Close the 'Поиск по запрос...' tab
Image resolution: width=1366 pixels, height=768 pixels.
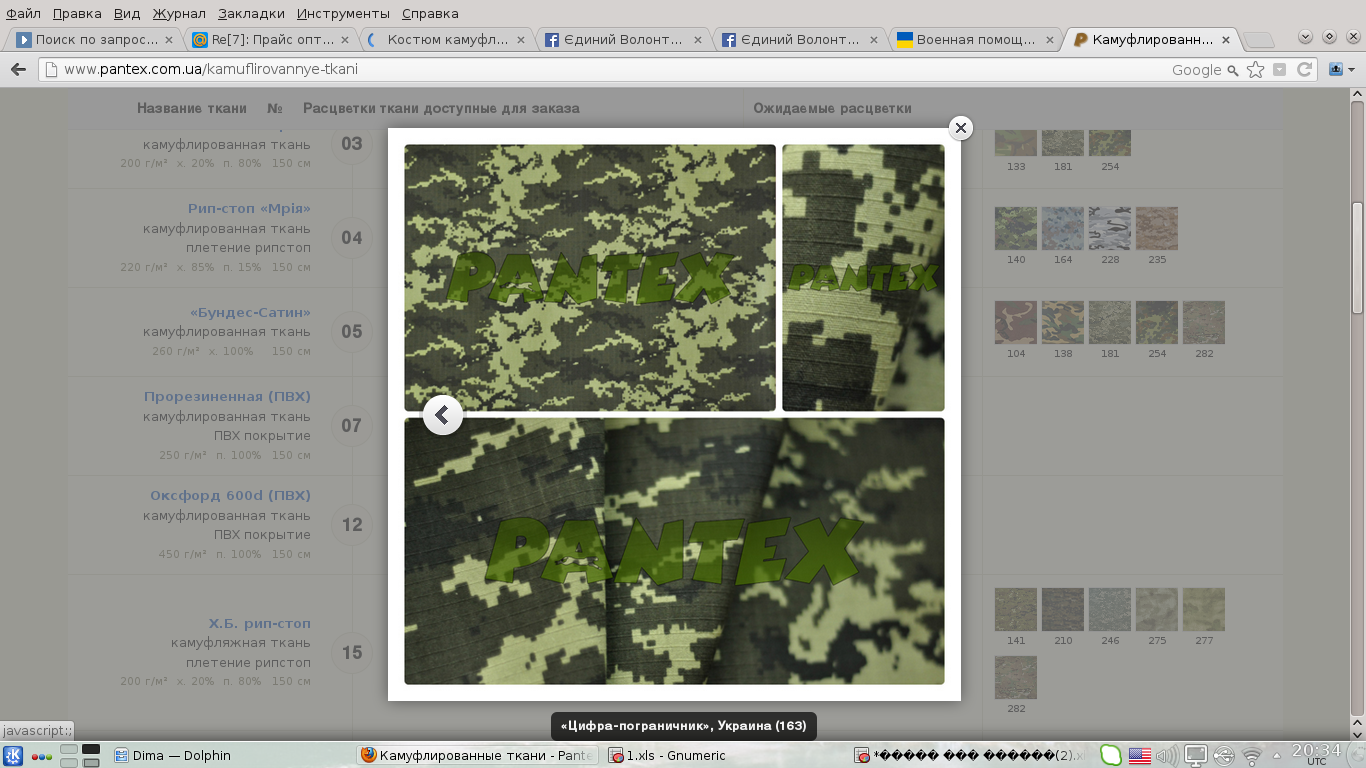(169, 40)
